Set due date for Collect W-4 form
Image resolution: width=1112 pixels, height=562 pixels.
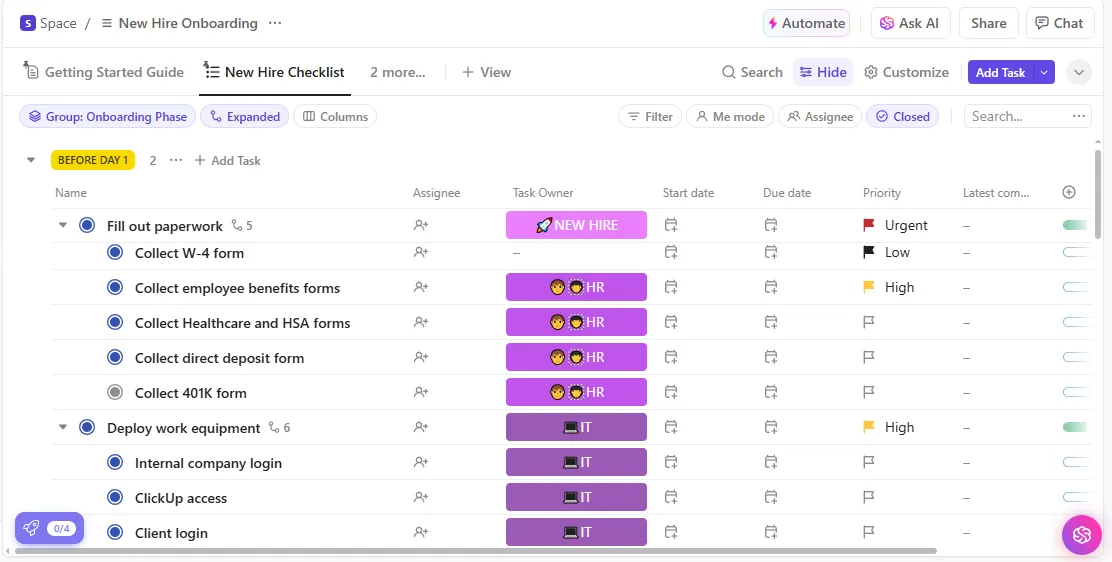(x=771, y=252)
